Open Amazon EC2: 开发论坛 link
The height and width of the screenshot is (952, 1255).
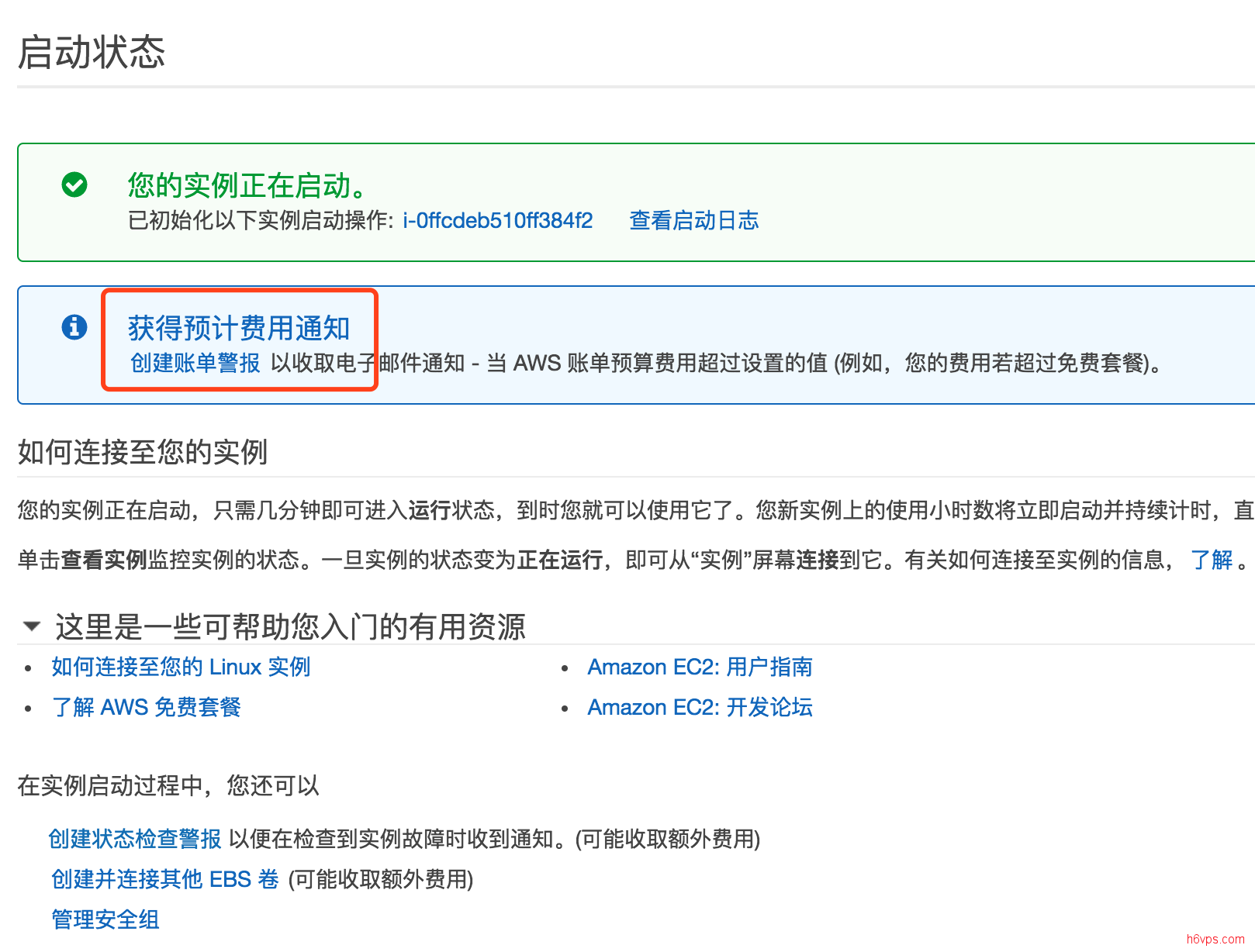pos(700,707)
